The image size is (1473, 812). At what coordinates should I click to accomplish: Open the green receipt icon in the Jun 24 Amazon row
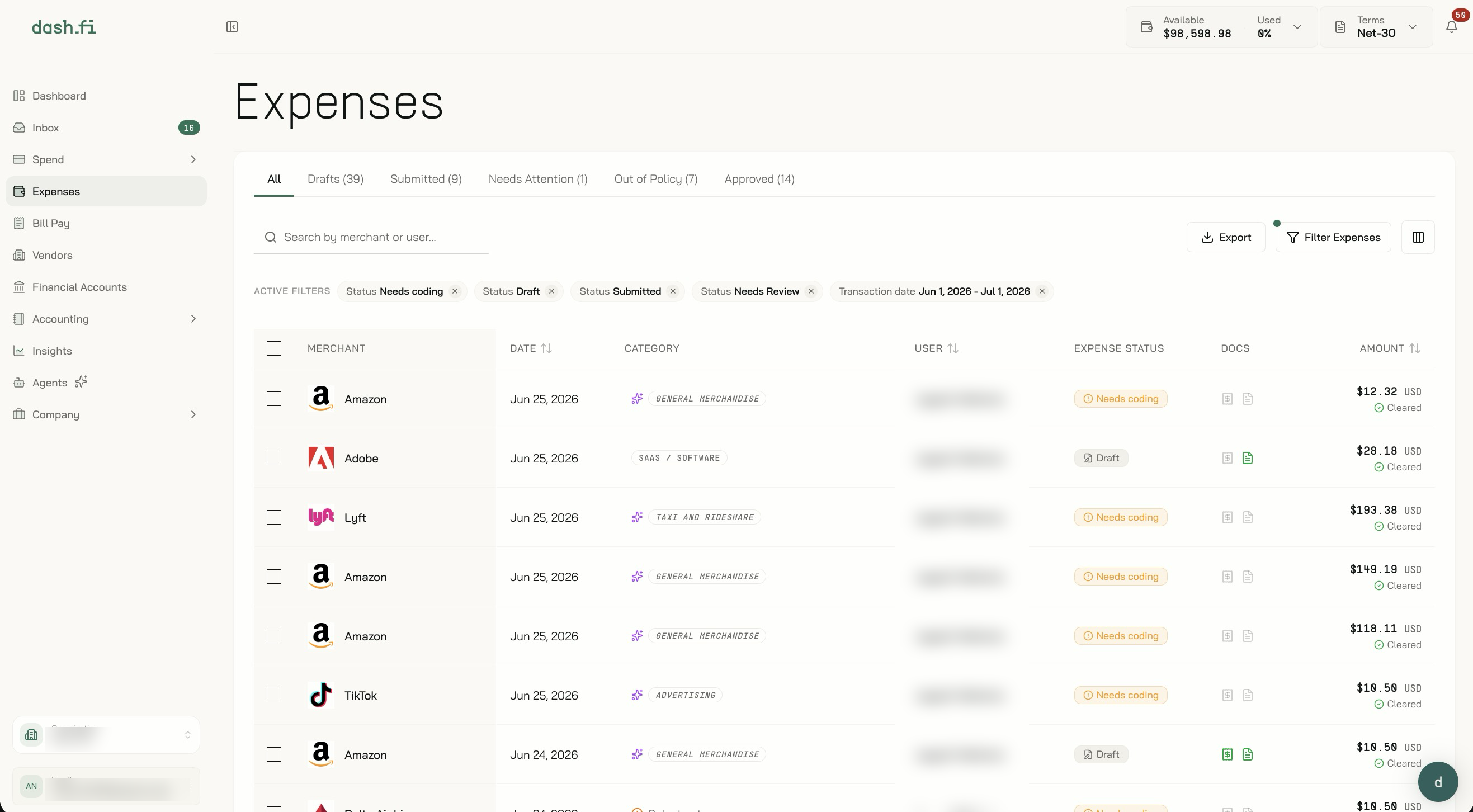pyautogui.click(x=1227, y=755)
